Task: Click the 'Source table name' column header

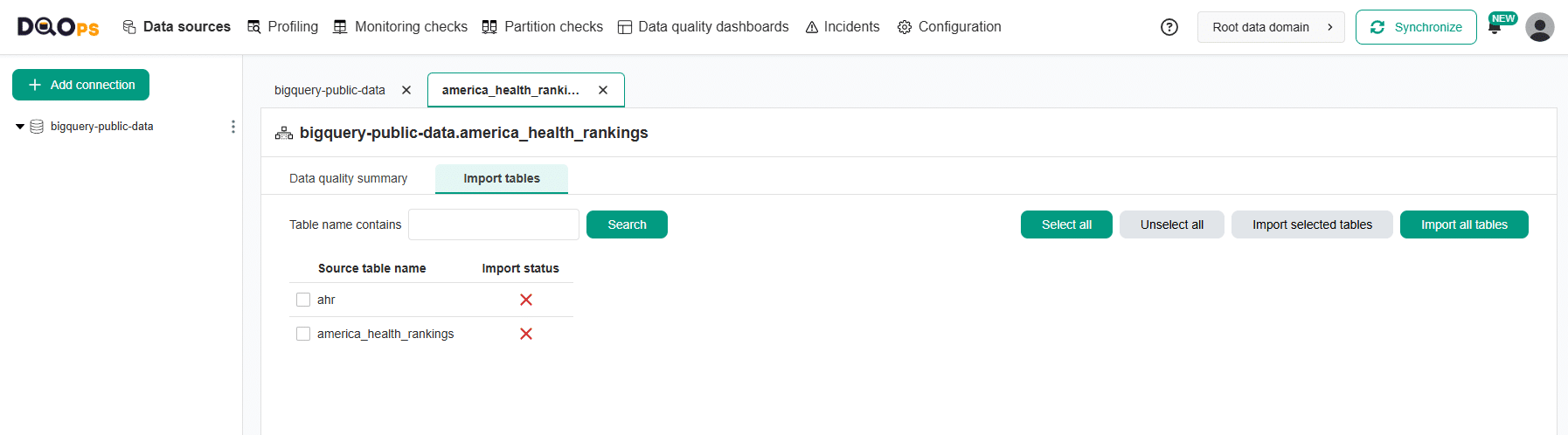Action: pos(371,268)
